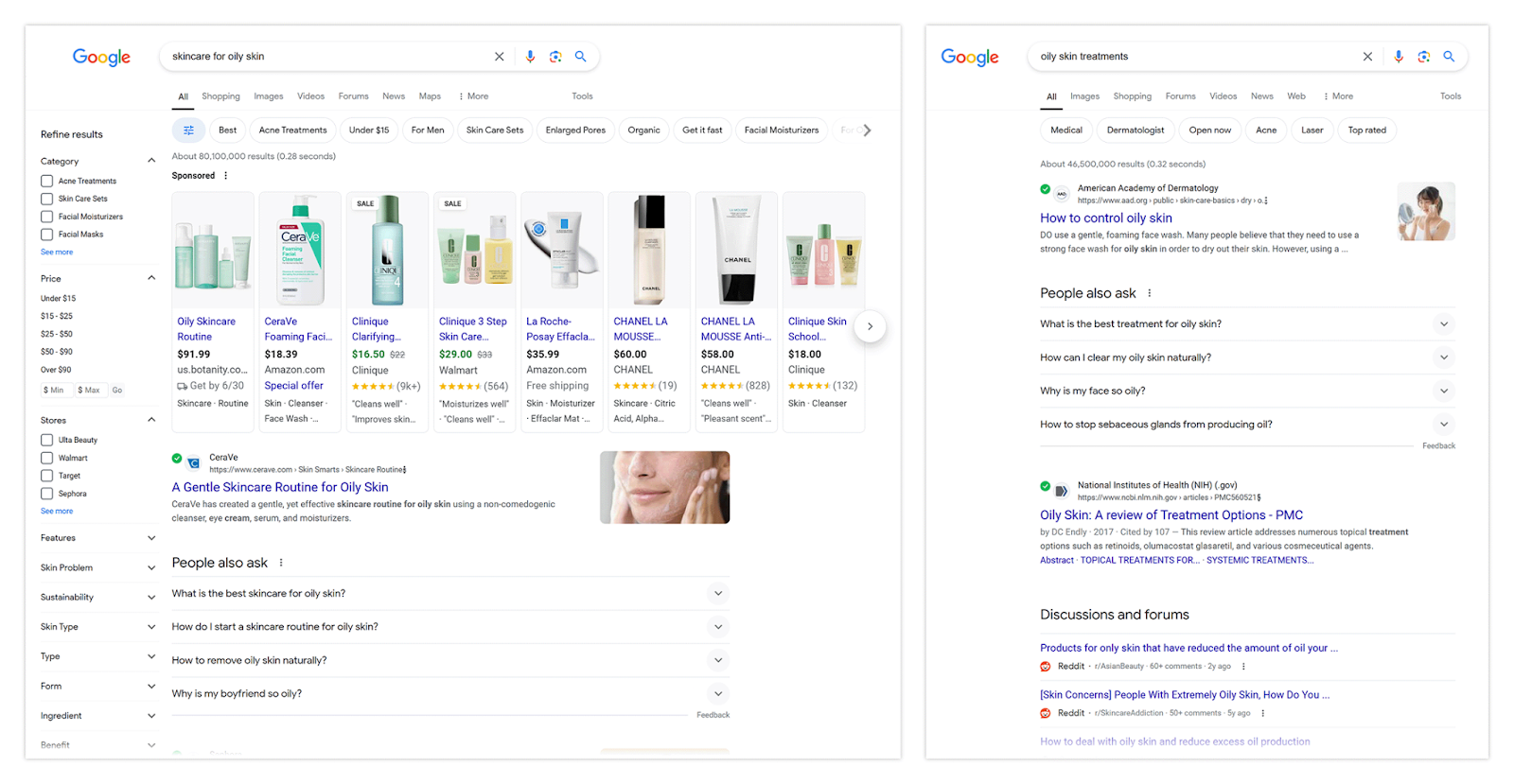Open 'How to control oily skin' result
This screenshot has height=784, width=1514.
tap(1106, 218)
